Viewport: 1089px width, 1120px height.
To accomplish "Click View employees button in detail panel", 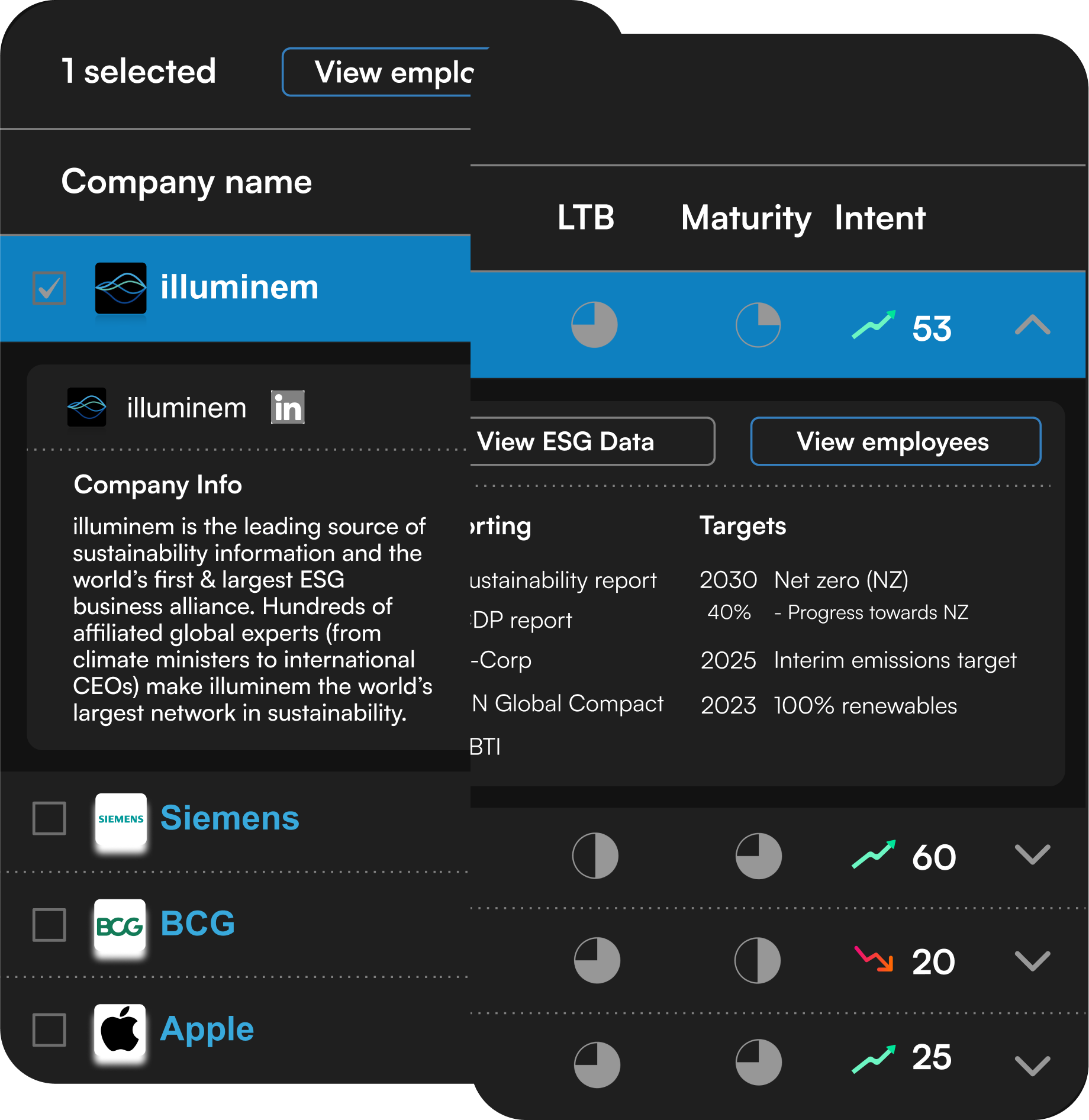I will (x=895, y=441).
